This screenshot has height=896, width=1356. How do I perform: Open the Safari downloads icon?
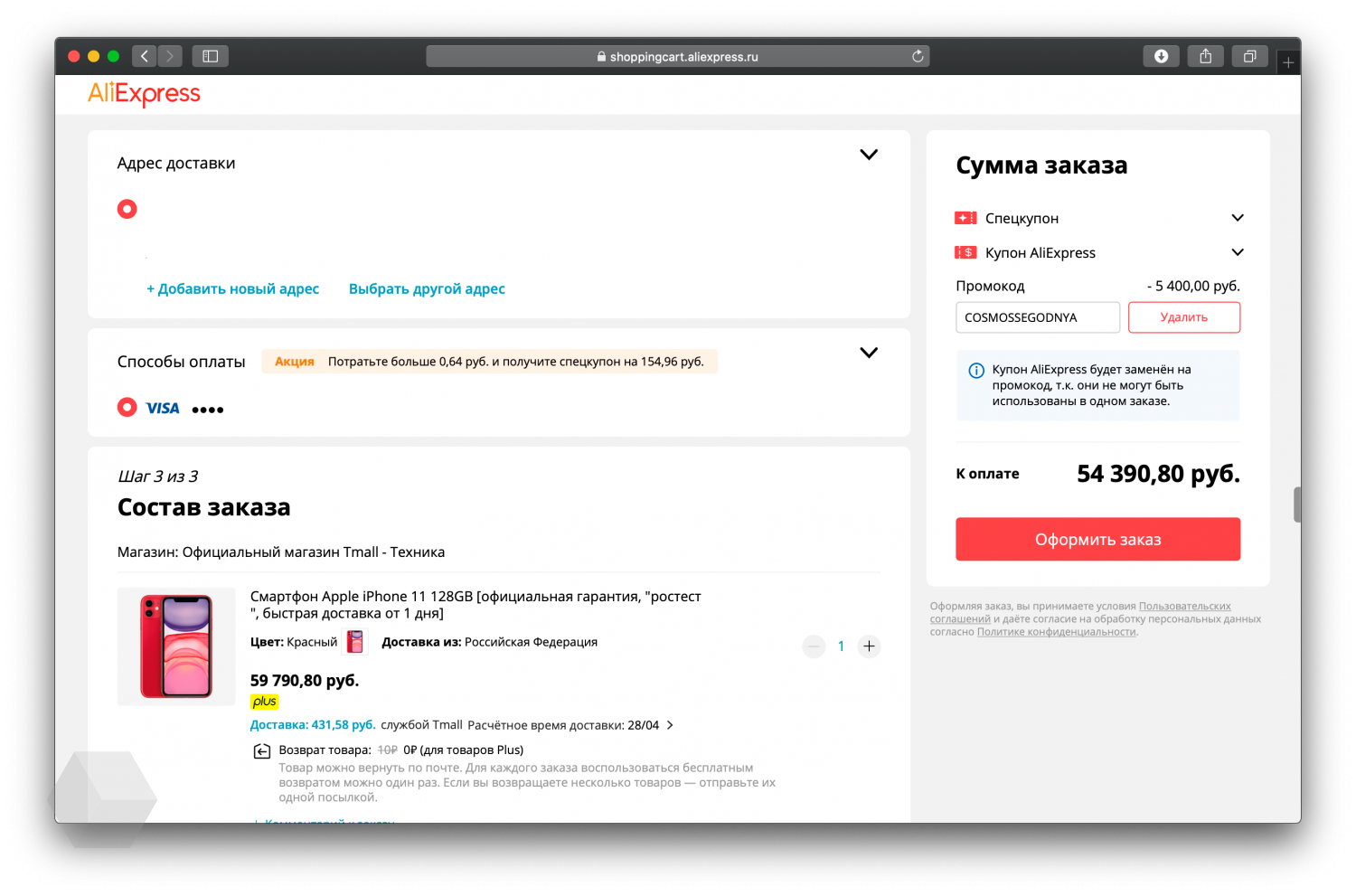click(1161, 56)
